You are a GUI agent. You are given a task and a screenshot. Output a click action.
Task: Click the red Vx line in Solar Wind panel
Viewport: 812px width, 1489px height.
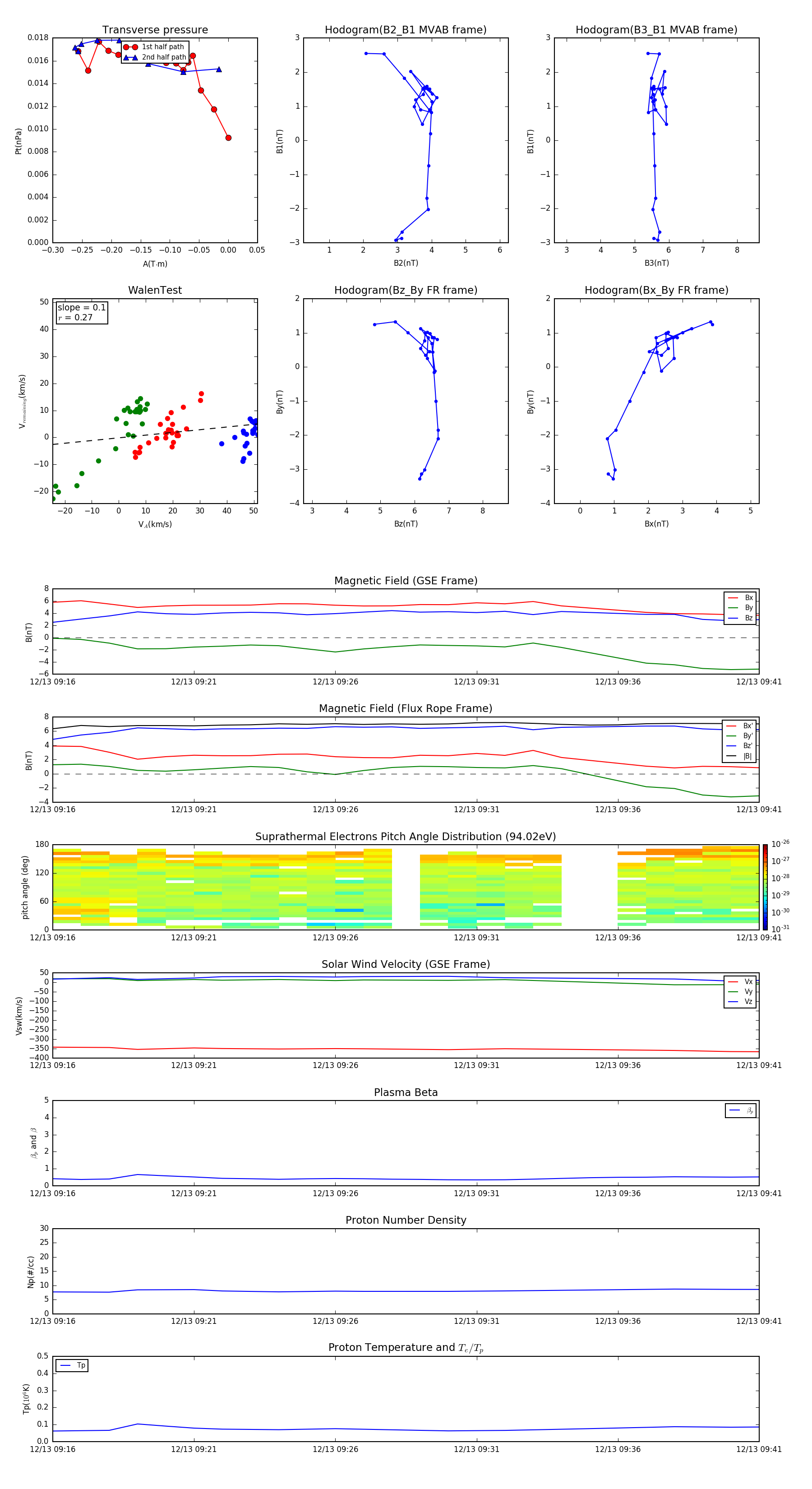406,1049
